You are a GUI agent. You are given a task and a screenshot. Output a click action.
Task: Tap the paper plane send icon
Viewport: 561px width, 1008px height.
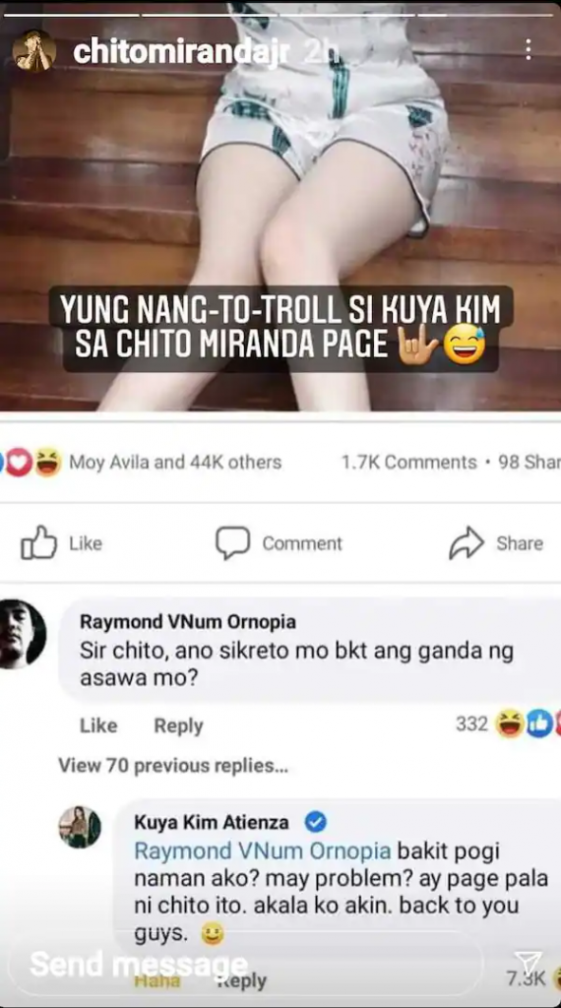tap(528, 961)
